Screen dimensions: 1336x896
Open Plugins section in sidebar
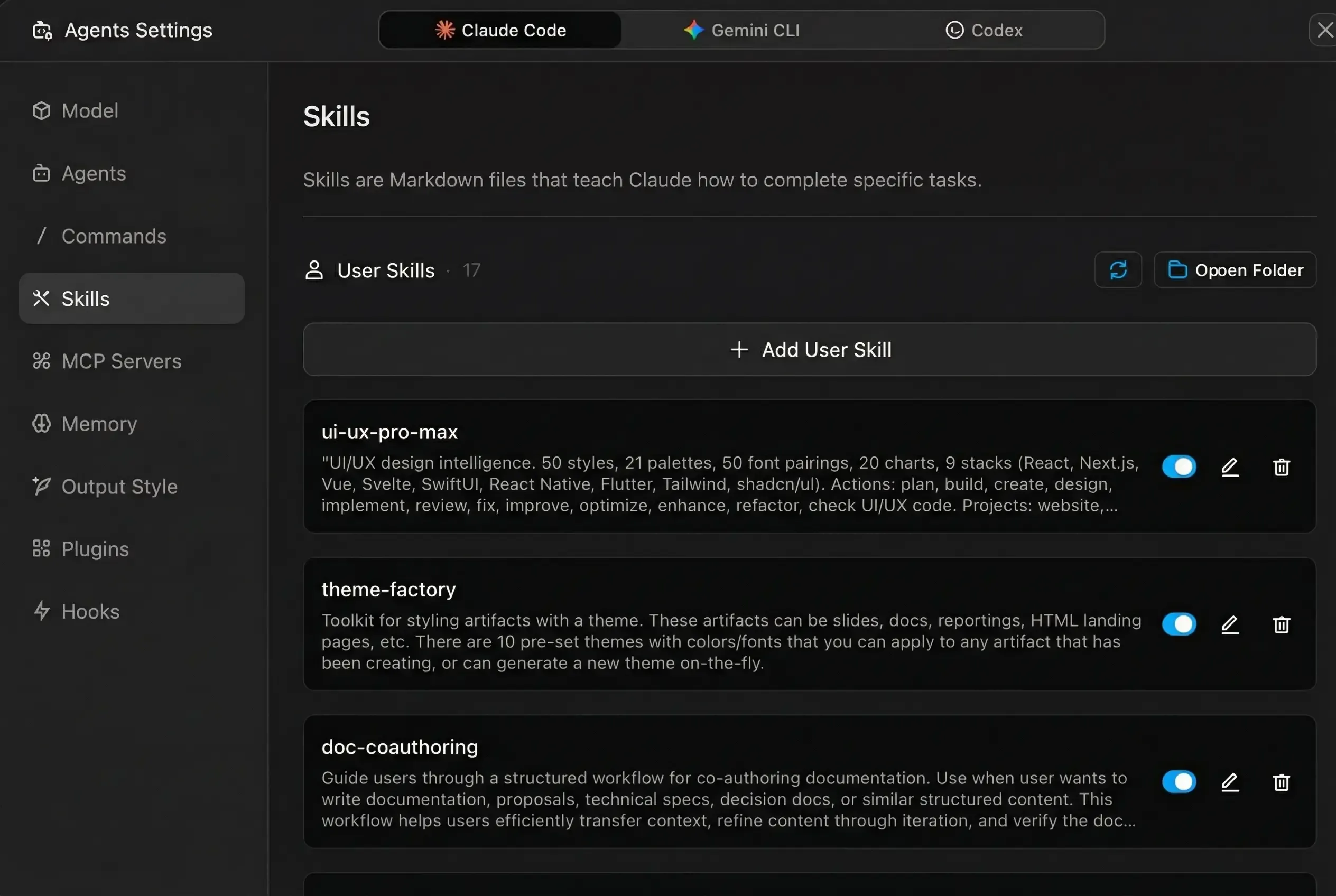click(95, 548)
